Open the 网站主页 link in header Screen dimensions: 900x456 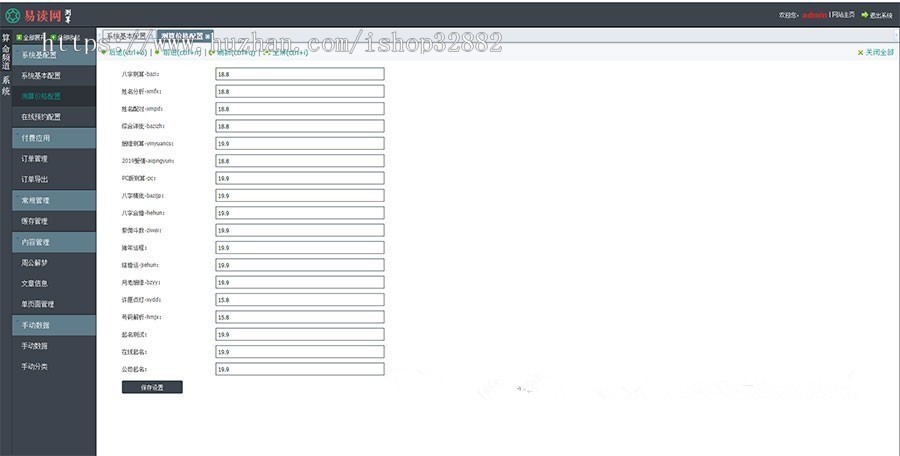pos(843,16)
